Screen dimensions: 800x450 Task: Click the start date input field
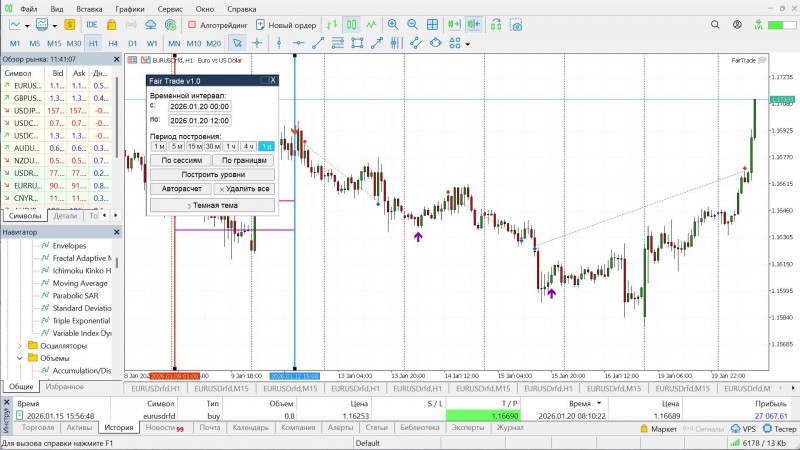[199, 106]
